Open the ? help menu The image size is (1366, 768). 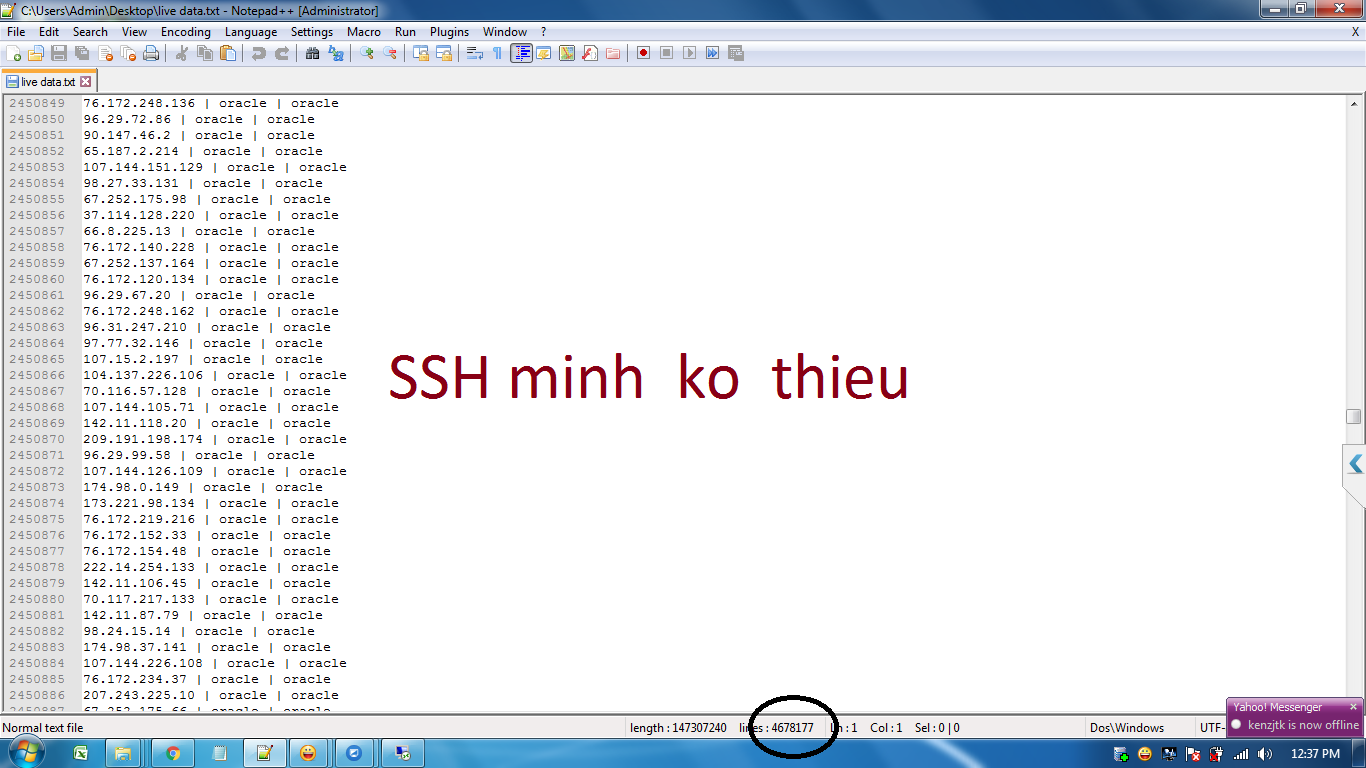(x=543, y=32)
